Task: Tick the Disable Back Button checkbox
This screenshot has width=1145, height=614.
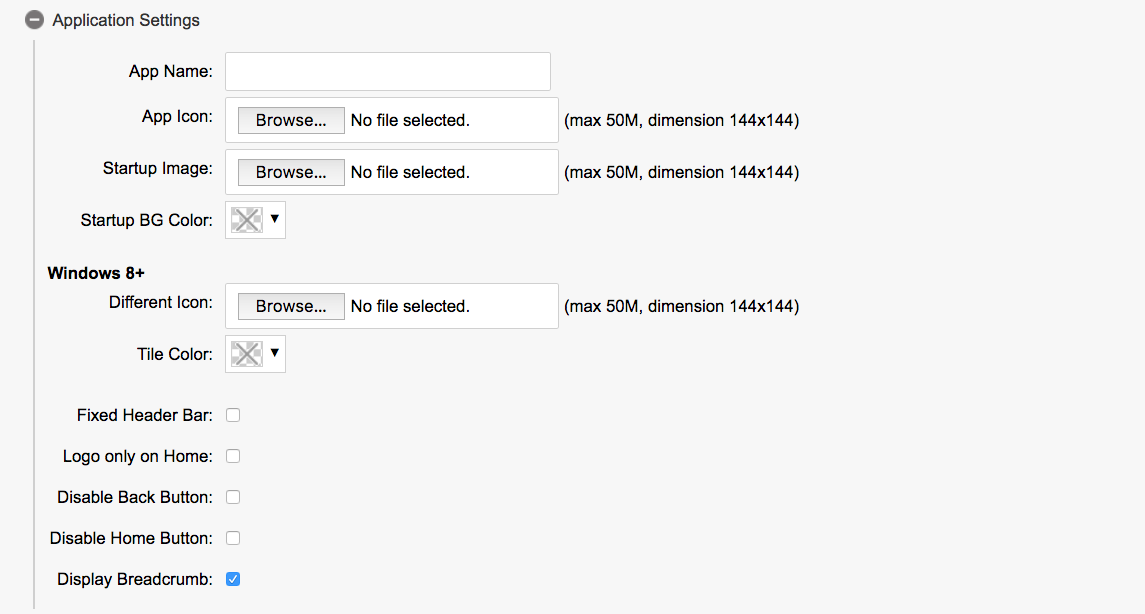Action: coord(233,497)
